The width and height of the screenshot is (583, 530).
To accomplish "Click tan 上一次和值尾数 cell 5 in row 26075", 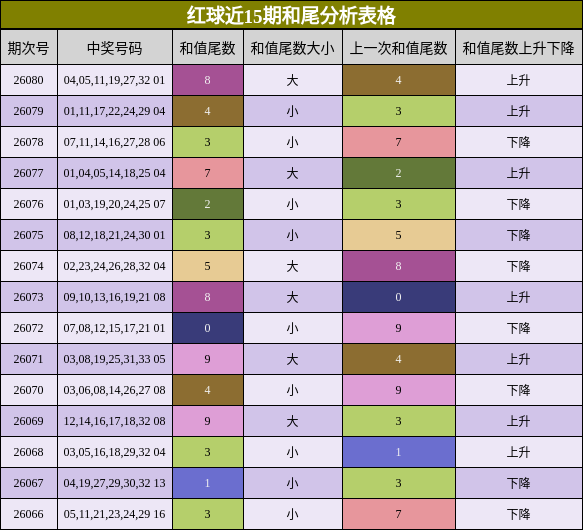I will tap(399, 235).
